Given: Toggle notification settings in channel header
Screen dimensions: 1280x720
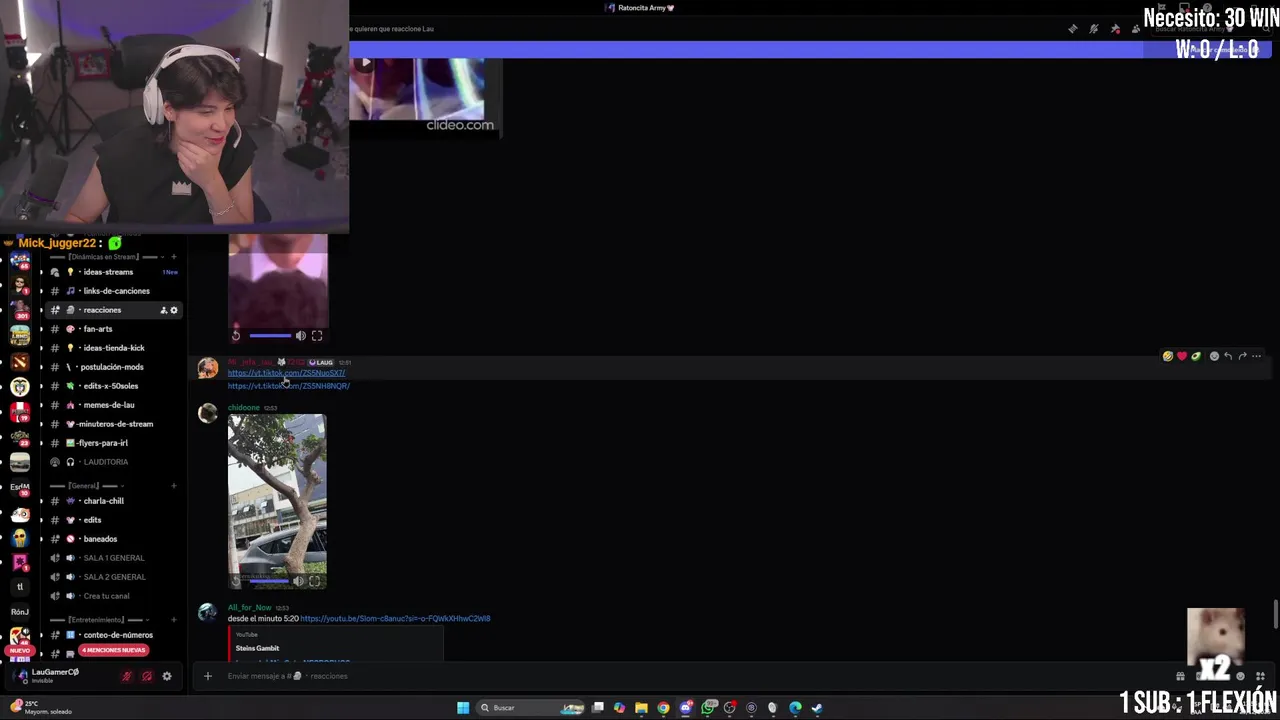Looking at the screenshot, I should pyautogui.click(x=1094, y=29).
